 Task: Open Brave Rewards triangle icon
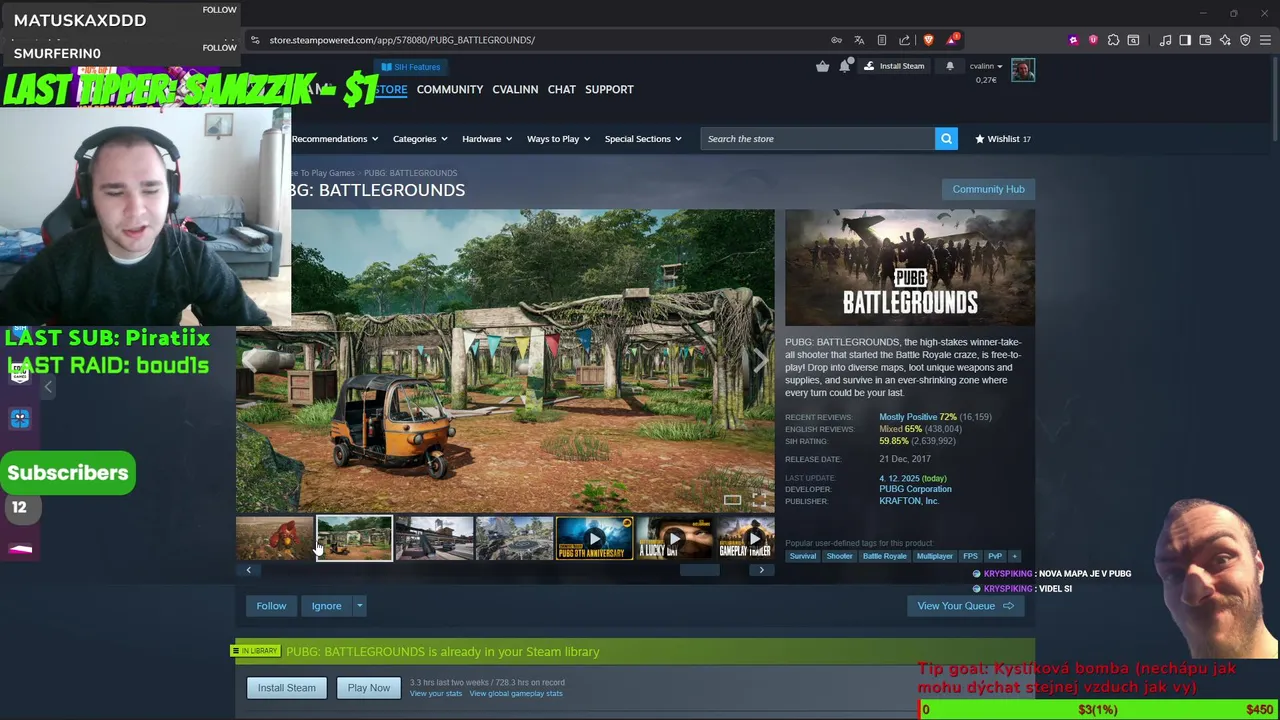tap(952, 40)
